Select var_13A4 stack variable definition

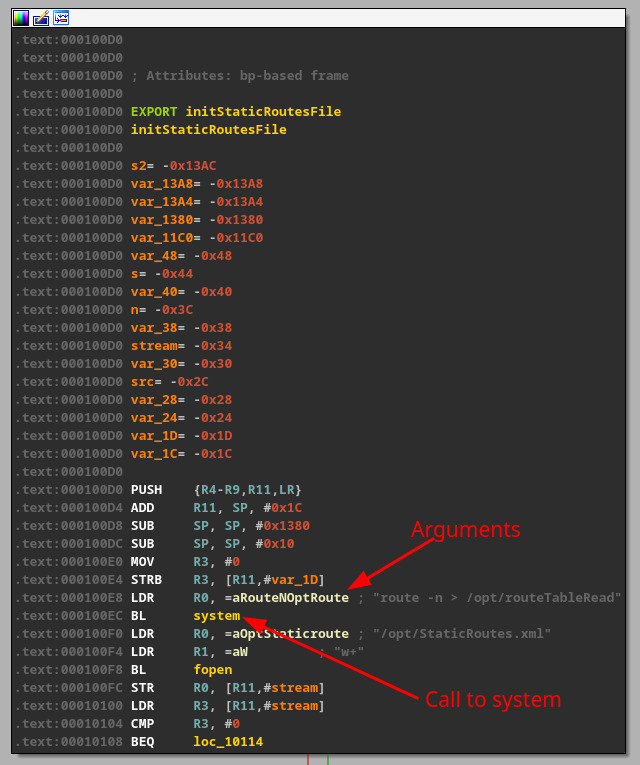pyautogui.click(x=197, y=202)
